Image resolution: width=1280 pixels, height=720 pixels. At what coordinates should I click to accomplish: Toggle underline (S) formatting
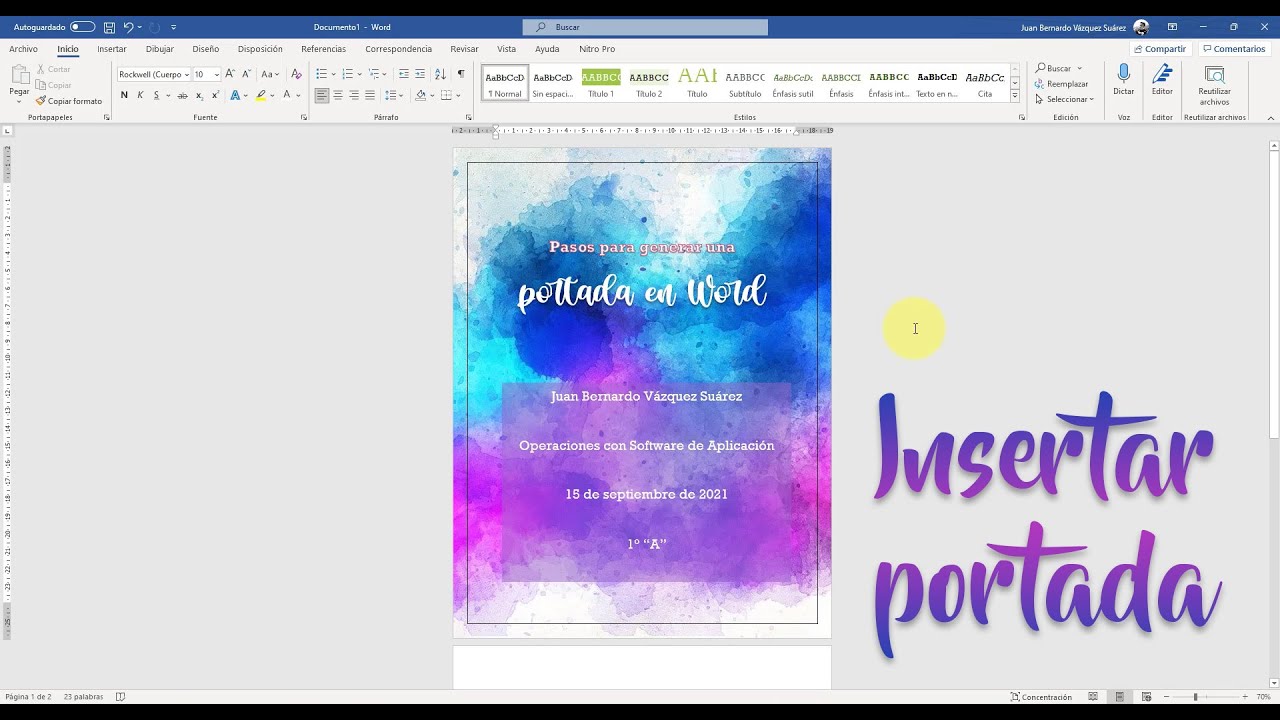[156, 95]
